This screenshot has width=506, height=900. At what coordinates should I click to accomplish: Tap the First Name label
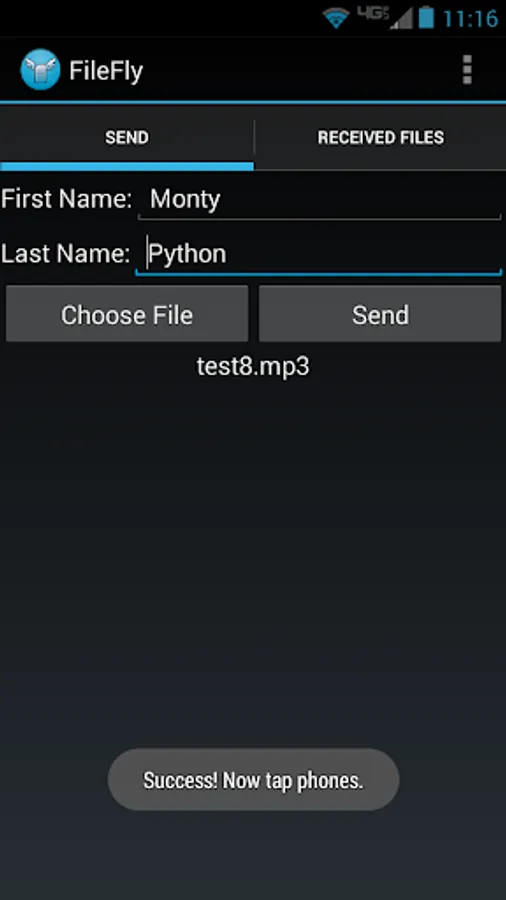[67, 199]
